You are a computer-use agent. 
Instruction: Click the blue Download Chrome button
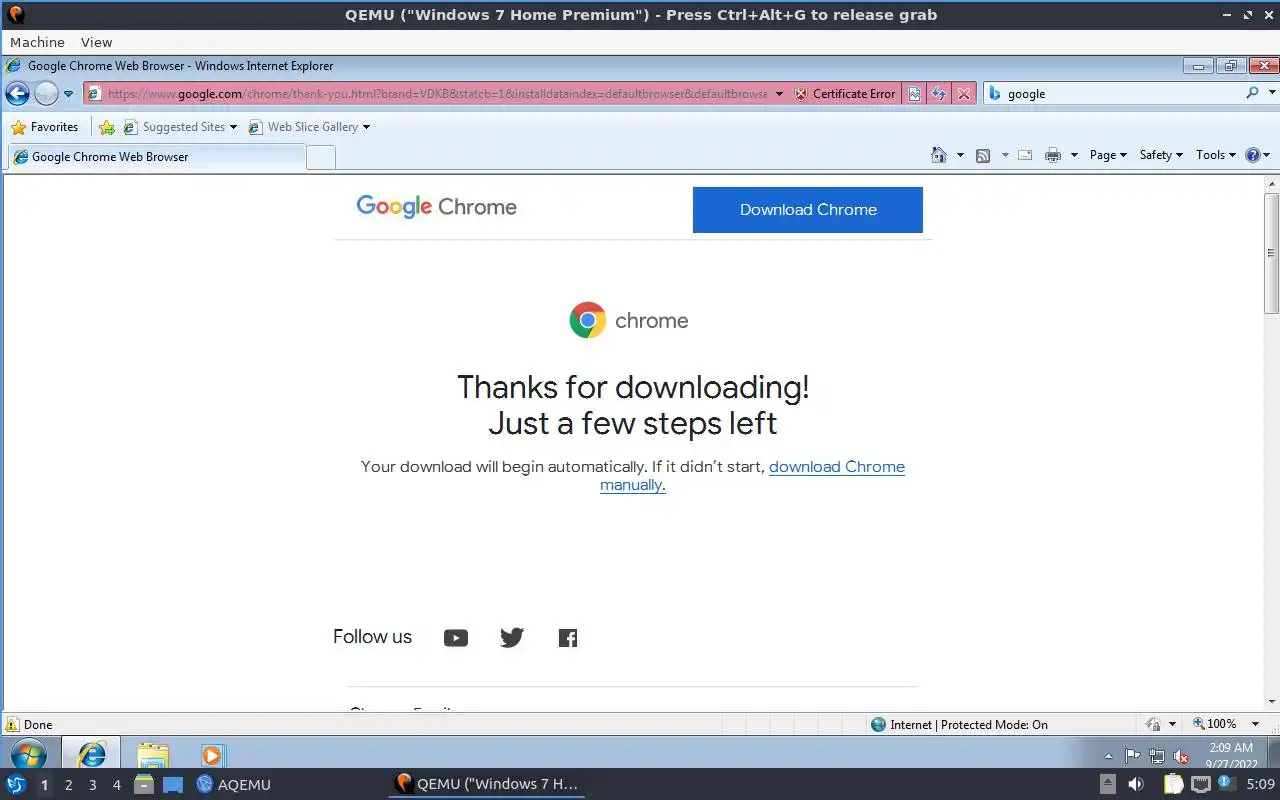pyautogui.click(x=808, y=210)
